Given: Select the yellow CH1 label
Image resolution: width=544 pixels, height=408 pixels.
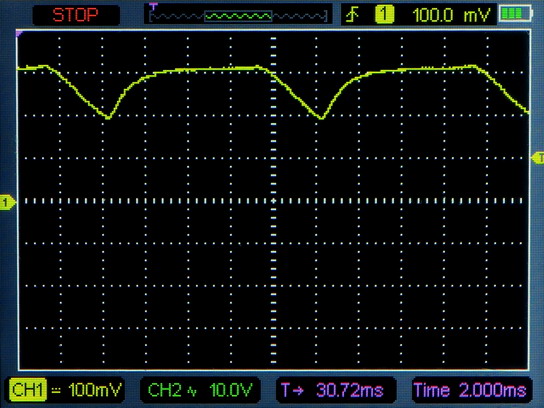Looking at the screenshot, I should click(27, 390).
